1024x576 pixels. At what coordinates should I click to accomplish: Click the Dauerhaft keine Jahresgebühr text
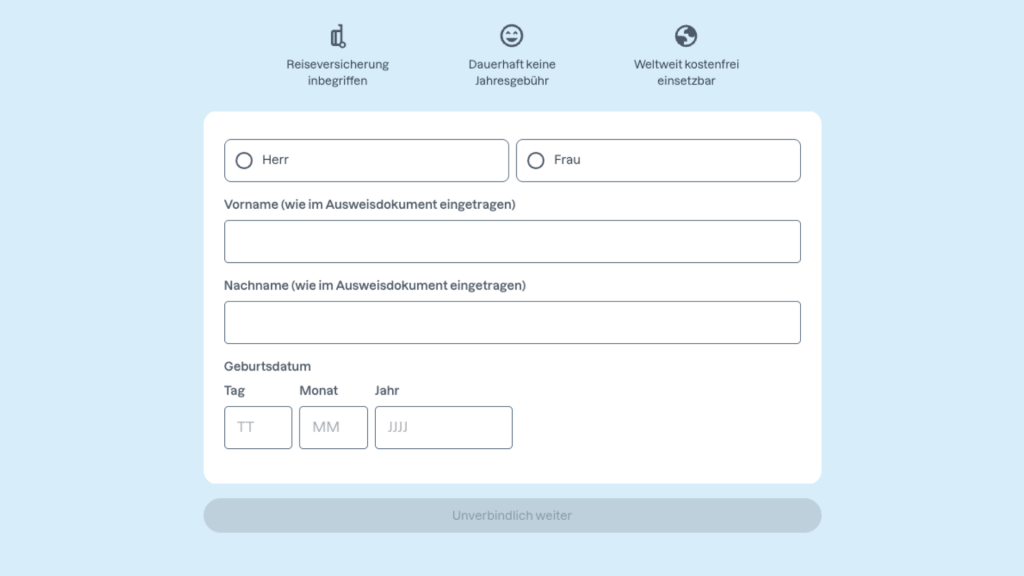point(512,72)
